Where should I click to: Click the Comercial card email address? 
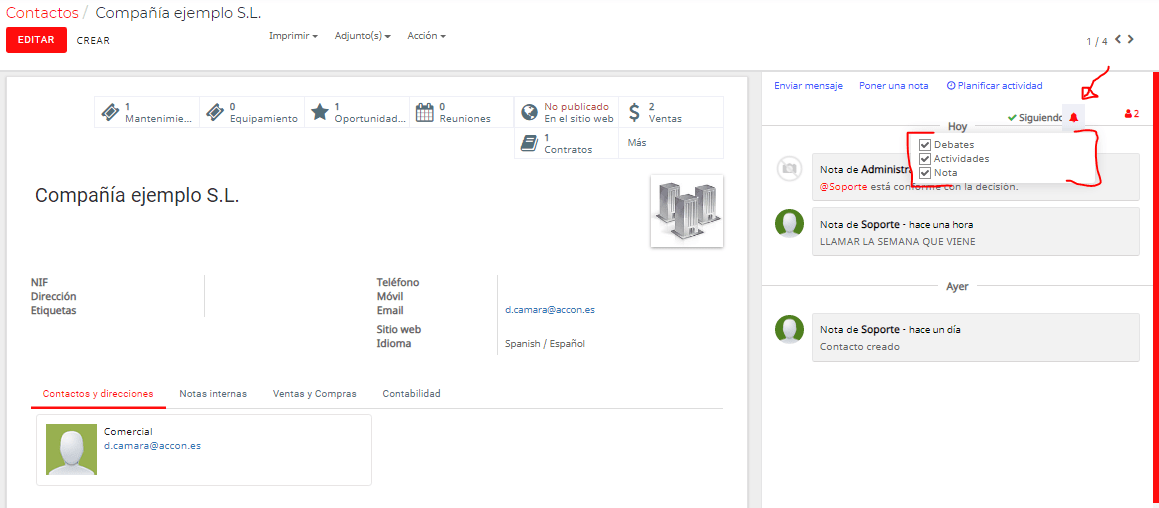(x=152, y=446)
